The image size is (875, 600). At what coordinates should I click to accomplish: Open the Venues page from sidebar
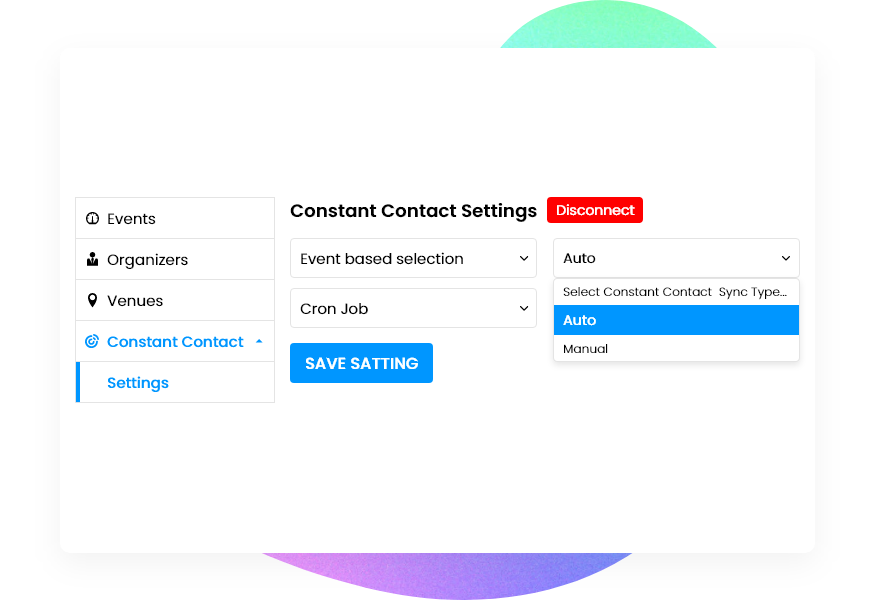136,300
